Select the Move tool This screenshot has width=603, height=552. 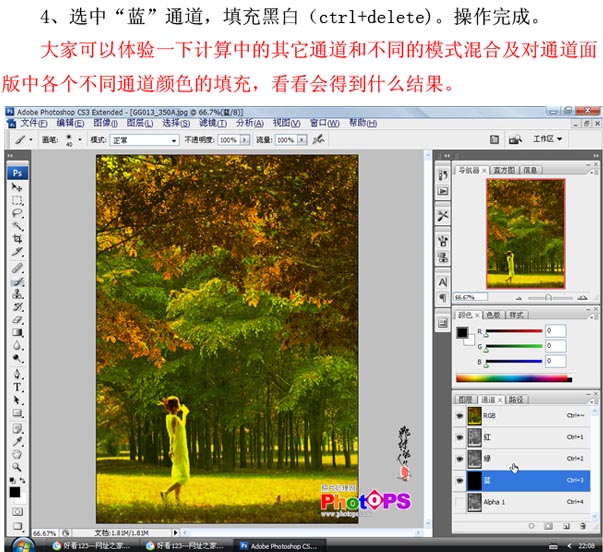point(17,187)
